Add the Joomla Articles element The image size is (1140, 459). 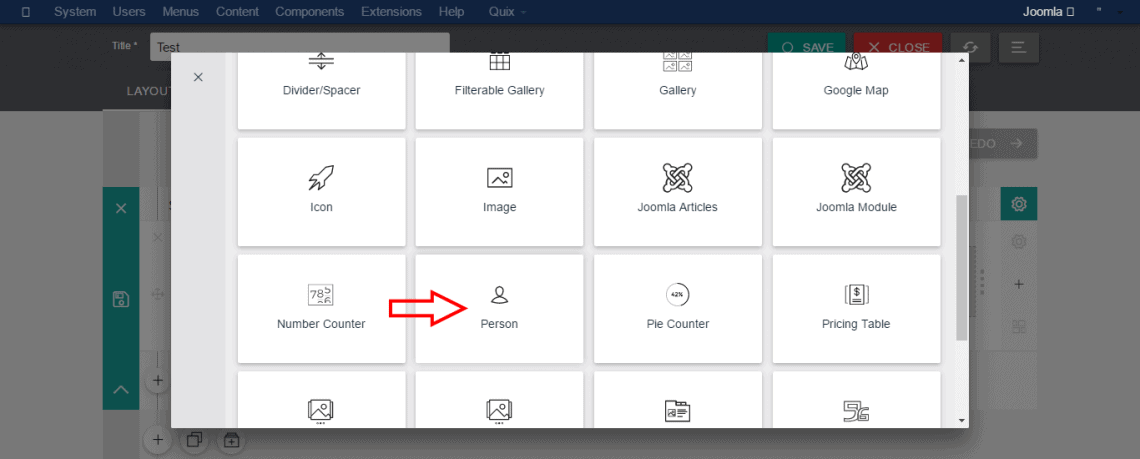[677, 191]
